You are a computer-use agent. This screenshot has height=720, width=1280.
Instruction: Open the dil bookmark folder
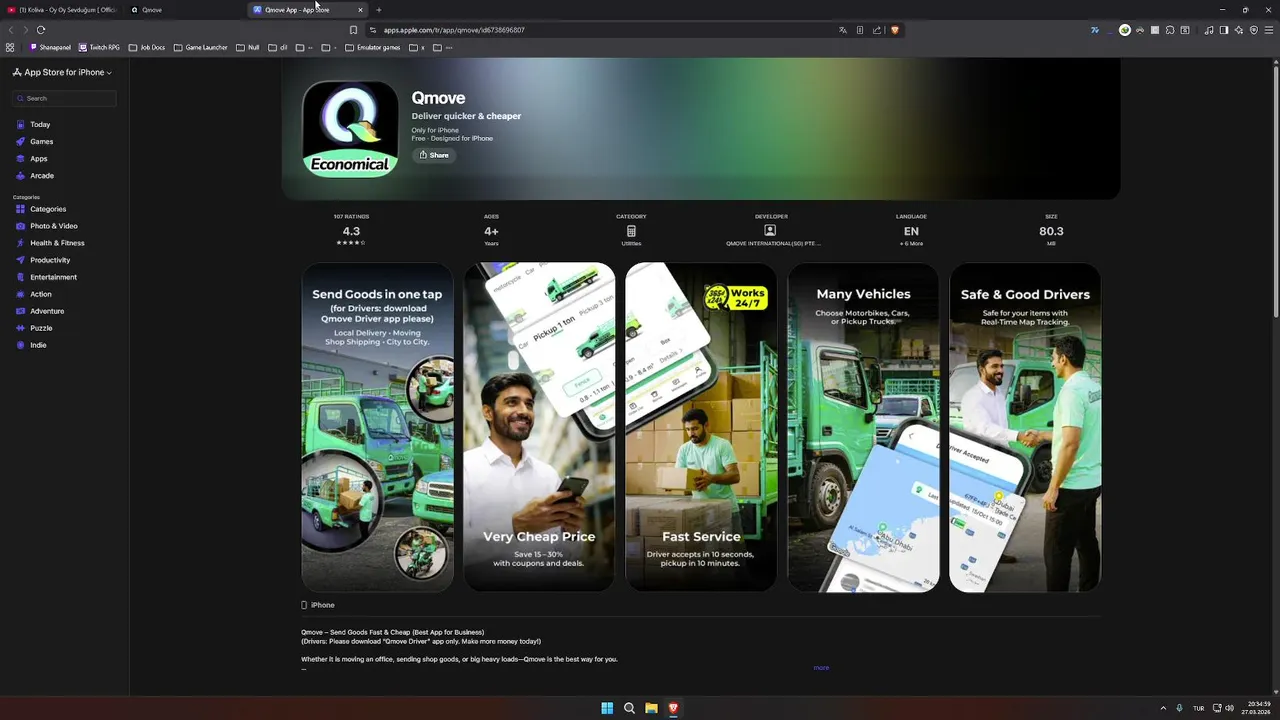point(278,47)
